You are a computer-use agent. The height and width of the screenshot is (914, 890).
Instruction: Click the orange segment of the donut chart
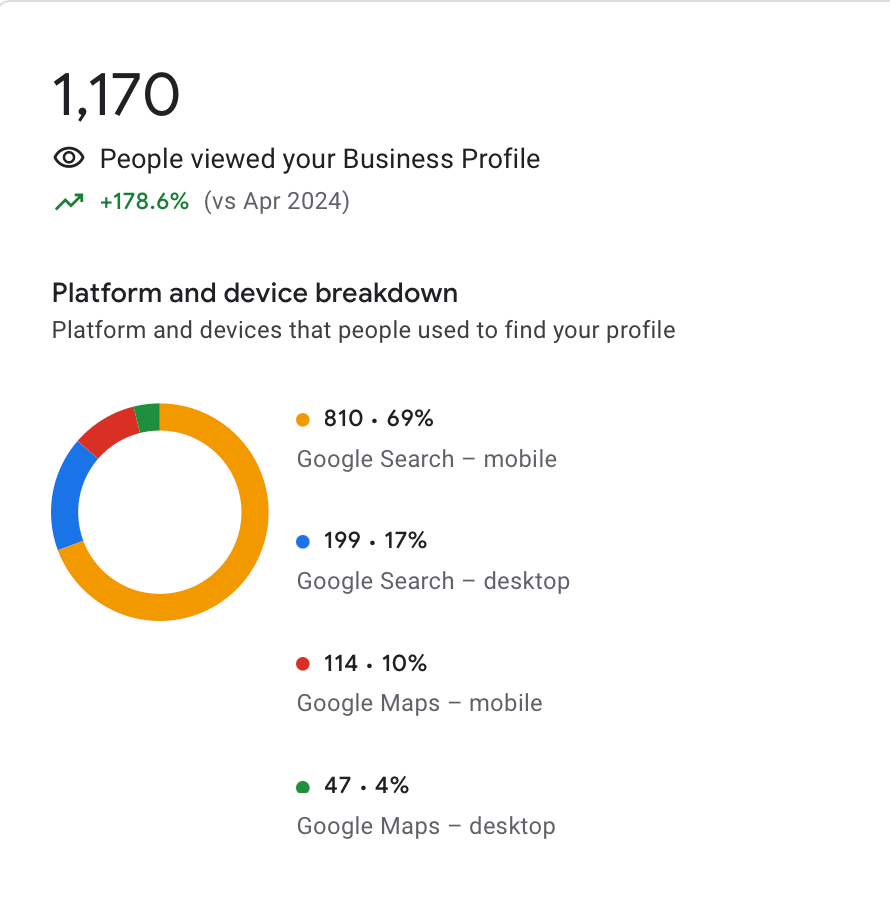(254, 513)
